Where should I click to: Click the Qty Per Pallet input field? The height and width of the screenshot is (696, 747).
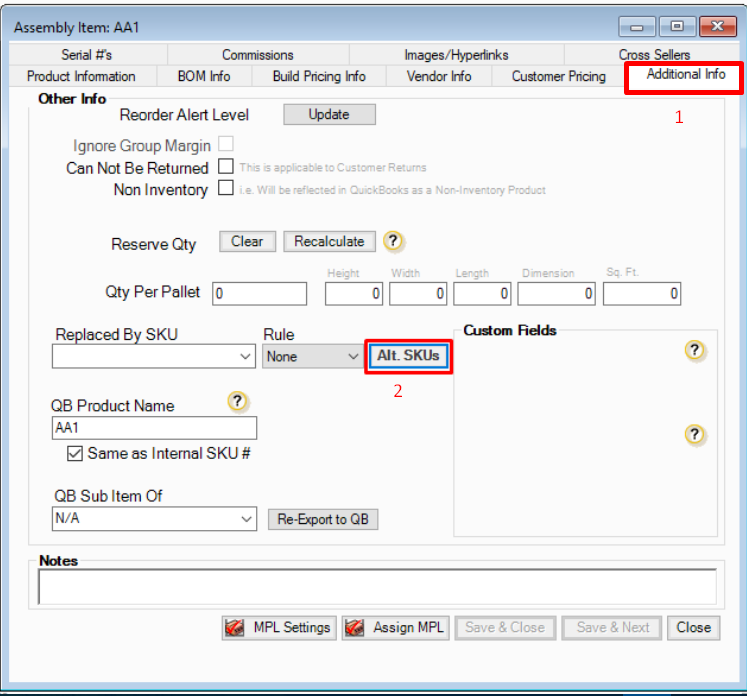259,294
